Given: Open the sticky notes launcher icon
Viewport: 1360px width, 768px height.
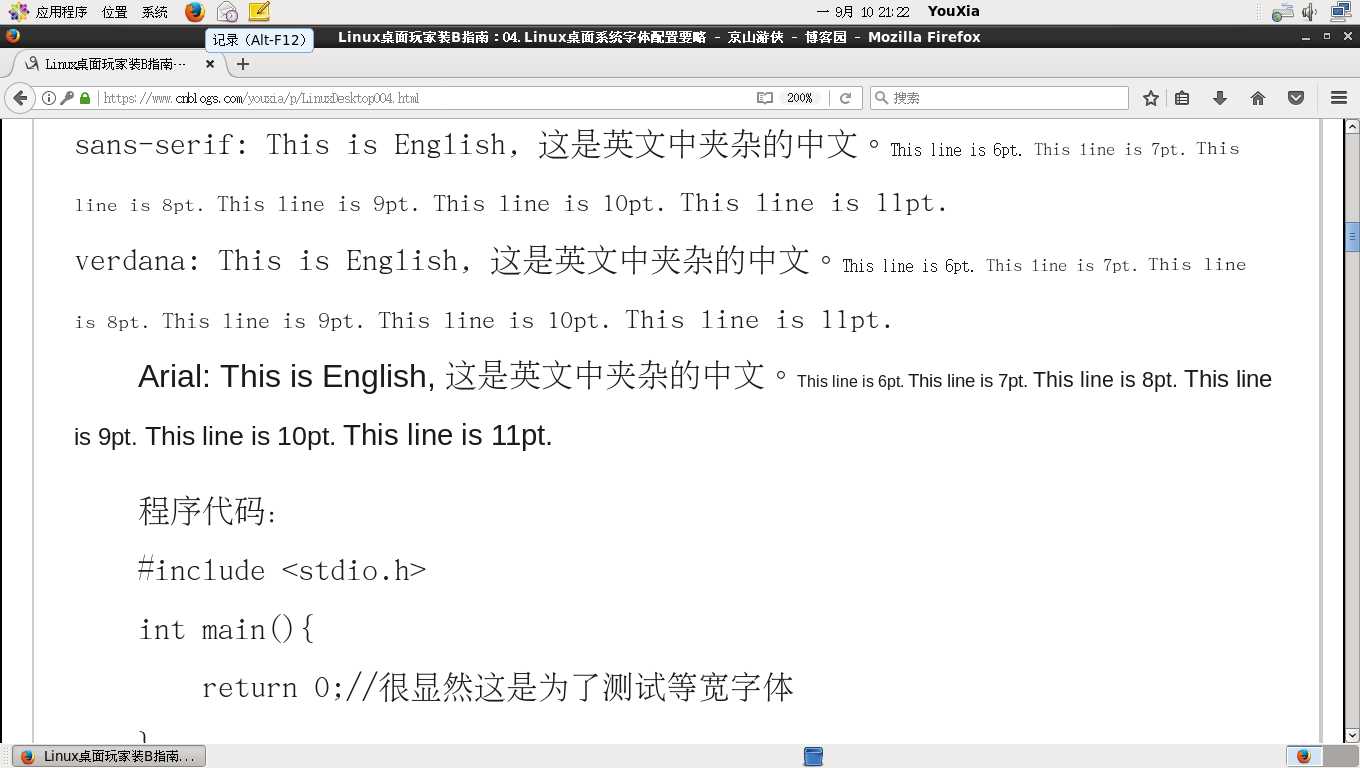Looking at the screenshot, I should [x=259, y=12].
